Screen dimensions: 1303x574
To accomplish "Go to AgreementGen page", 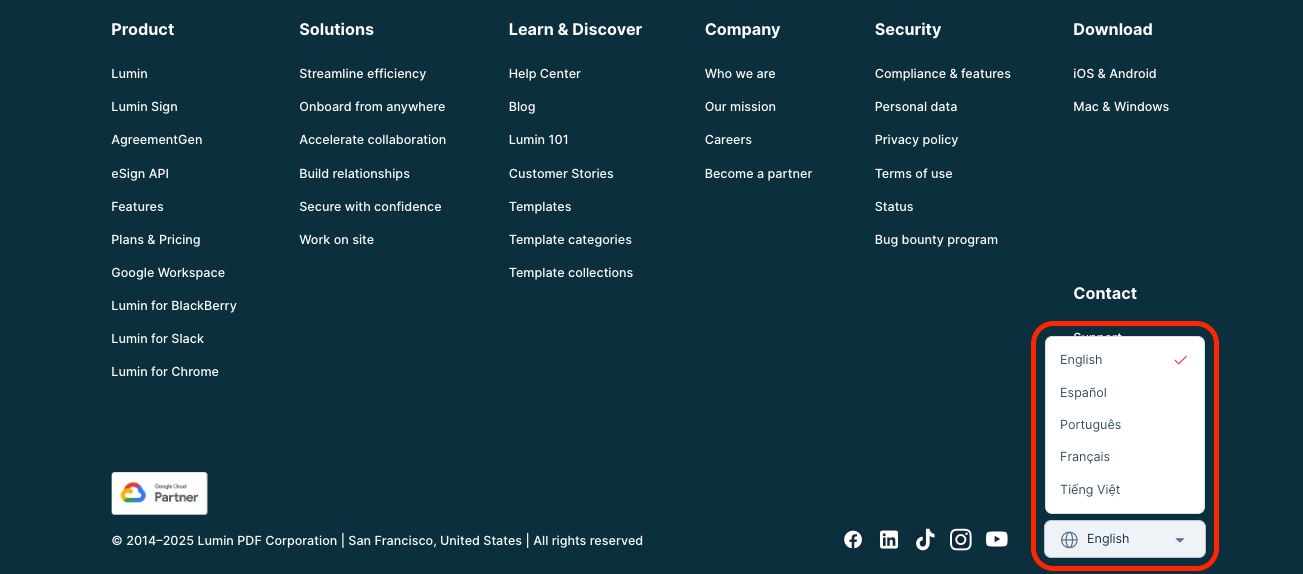I will (x=157, y=140).
